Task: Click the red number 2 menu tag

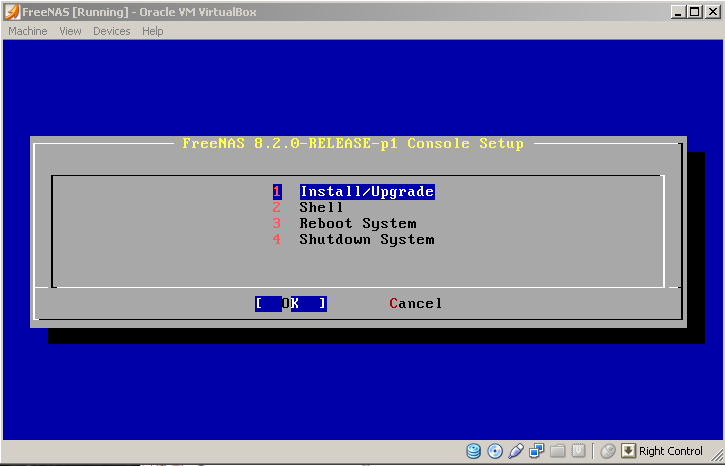Action: tap(276, 207)
